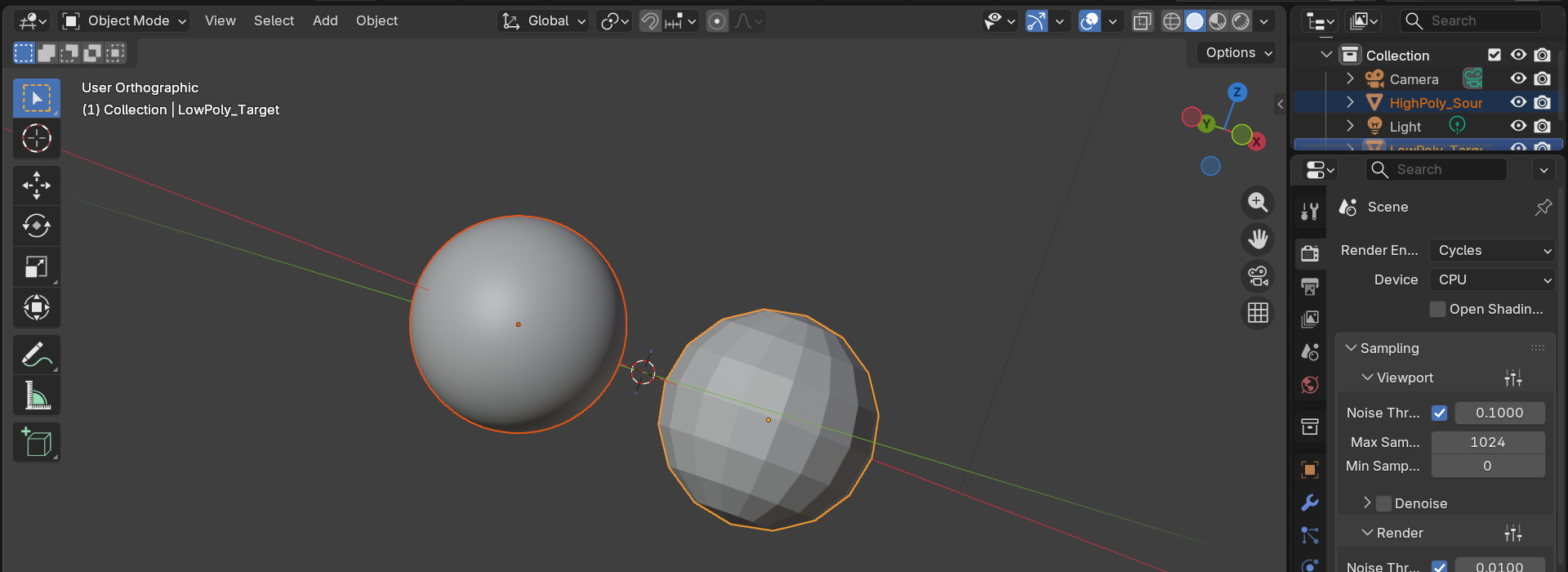Open the properties editor type menu

point(1319,170)
